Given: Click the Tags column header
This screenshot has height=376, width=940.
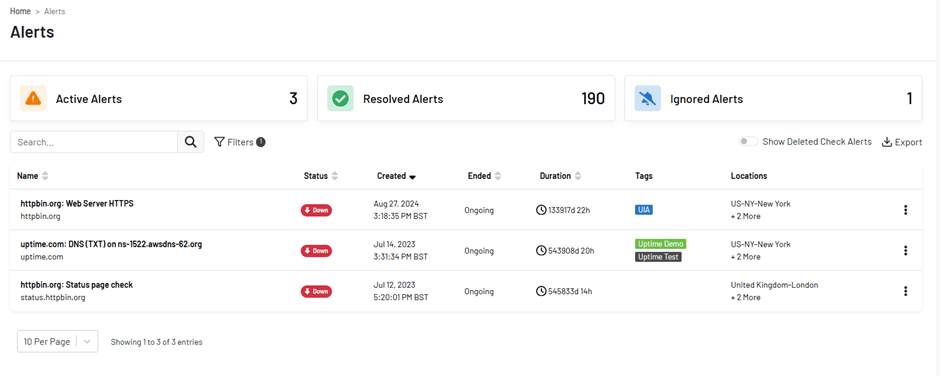Looking at the screenshot, I should tap(644, 176).
